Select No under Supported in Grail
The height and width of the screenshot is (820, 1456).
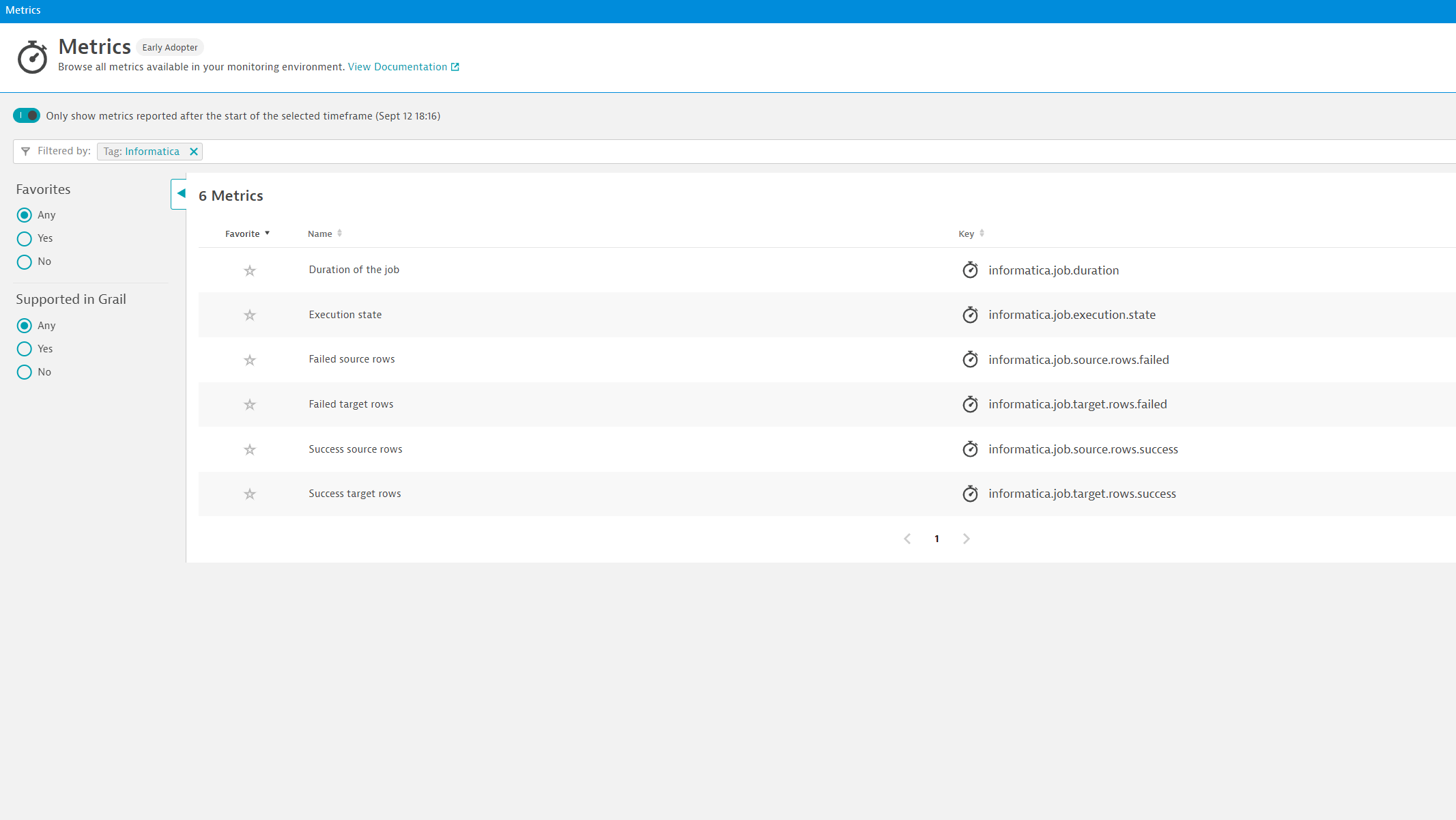(24, 372)
